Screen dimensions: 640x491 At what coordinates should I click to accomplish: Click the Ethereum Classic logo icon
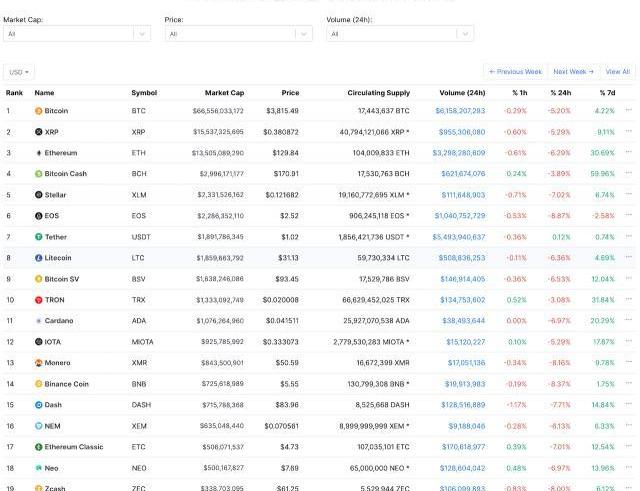[38, 447]
